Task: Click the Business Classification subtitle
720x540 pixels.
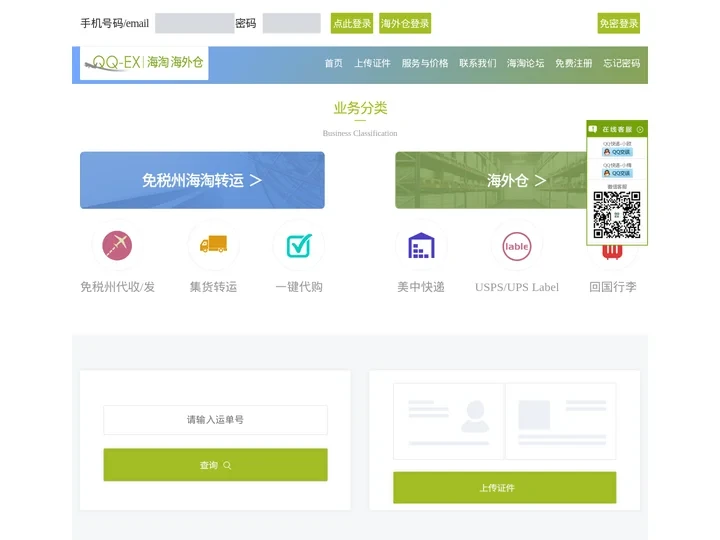Action: tap(360, 133)
